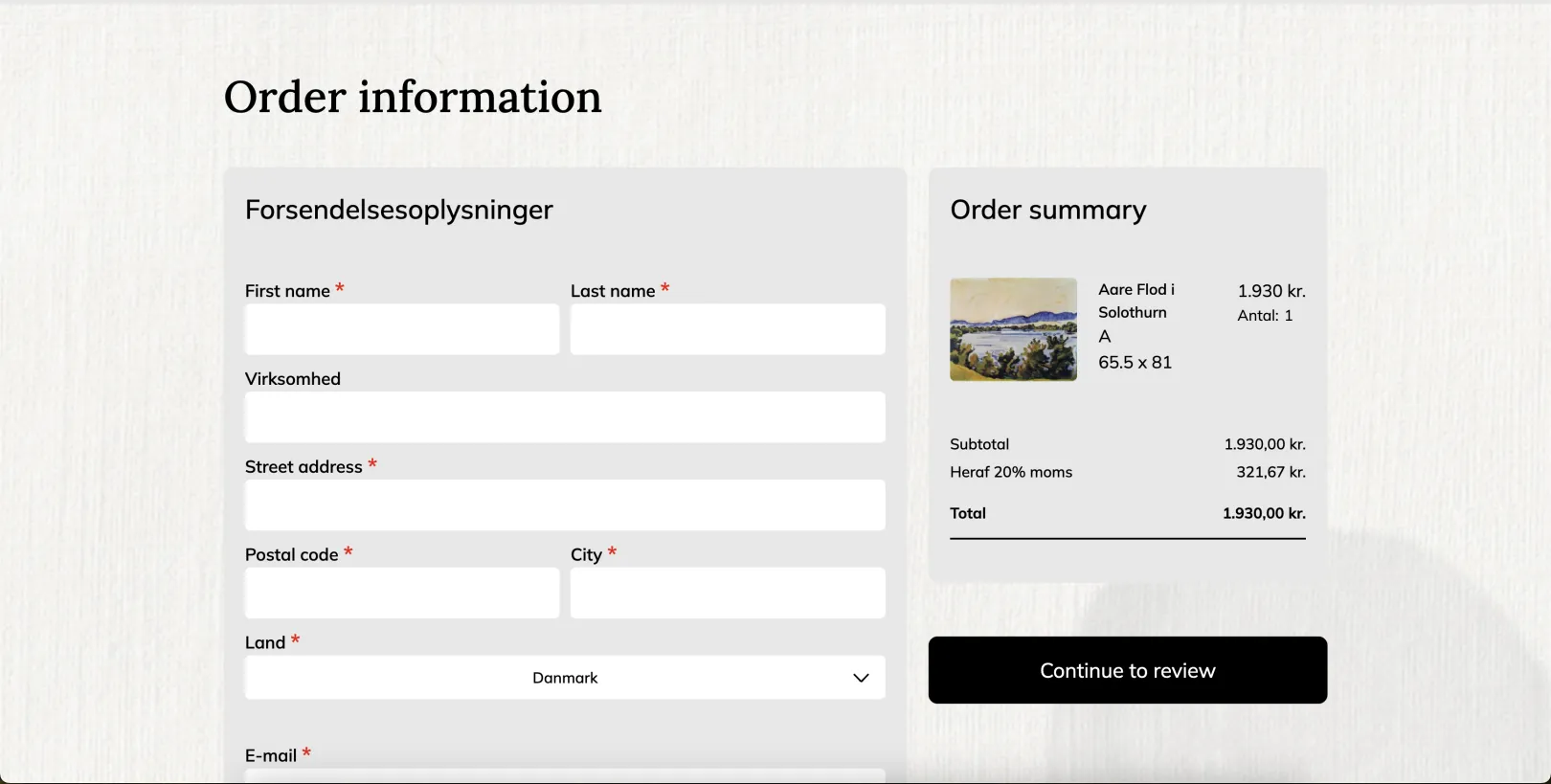Click the size text 65.5 x 81
This screenshot has width=1551, height=784.
click(x=1135, y=363)
